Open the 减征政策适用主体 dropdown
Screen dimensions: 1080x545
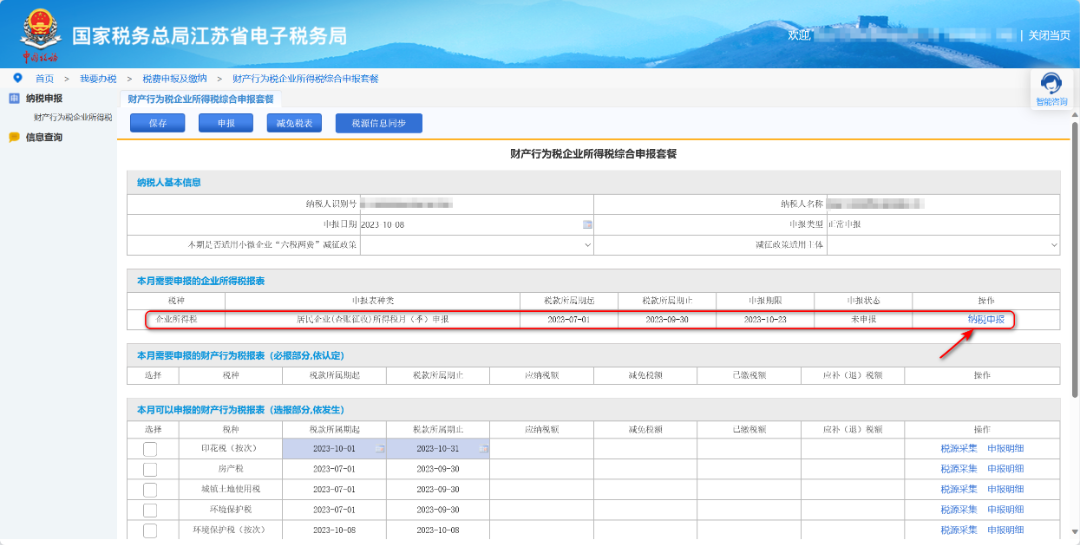click(943, 245)
